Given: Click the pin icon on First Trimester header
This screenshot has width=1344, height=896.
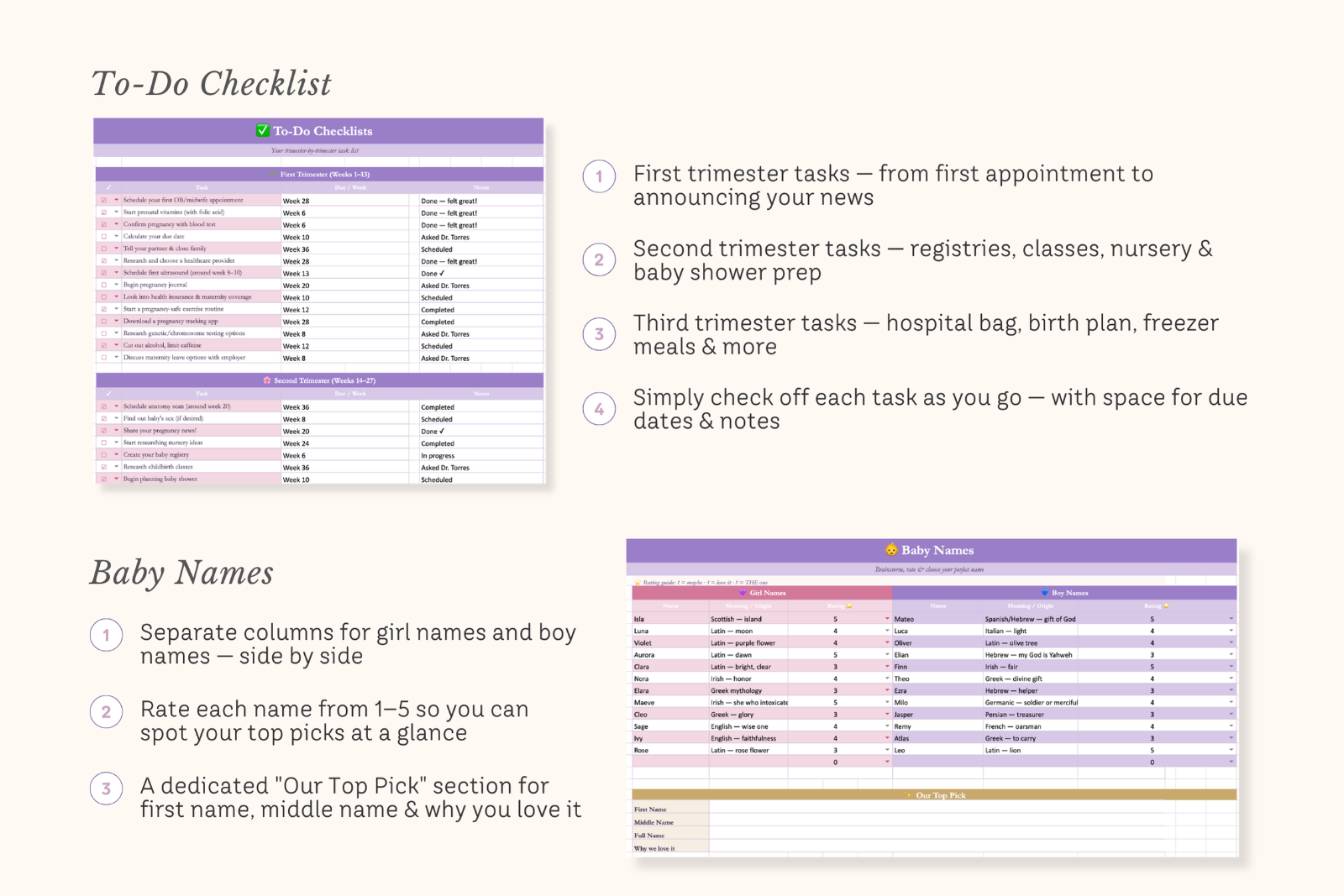Looking at the screenshot, I should click(x=272, y=174).
